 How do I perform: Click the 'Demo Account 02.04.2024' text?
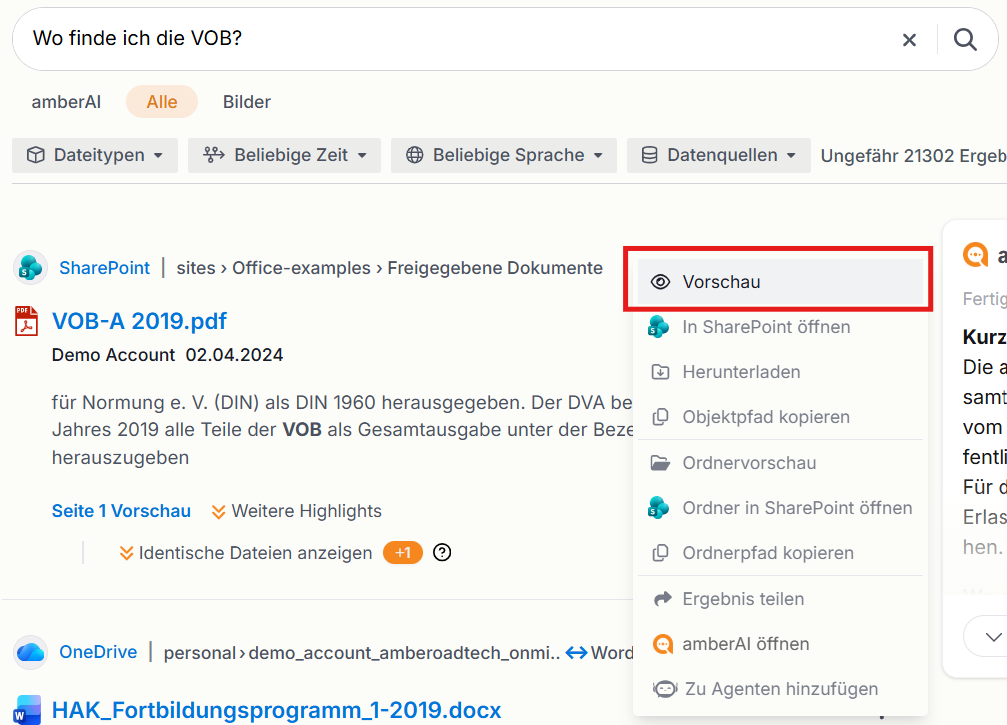click(167, 355)
